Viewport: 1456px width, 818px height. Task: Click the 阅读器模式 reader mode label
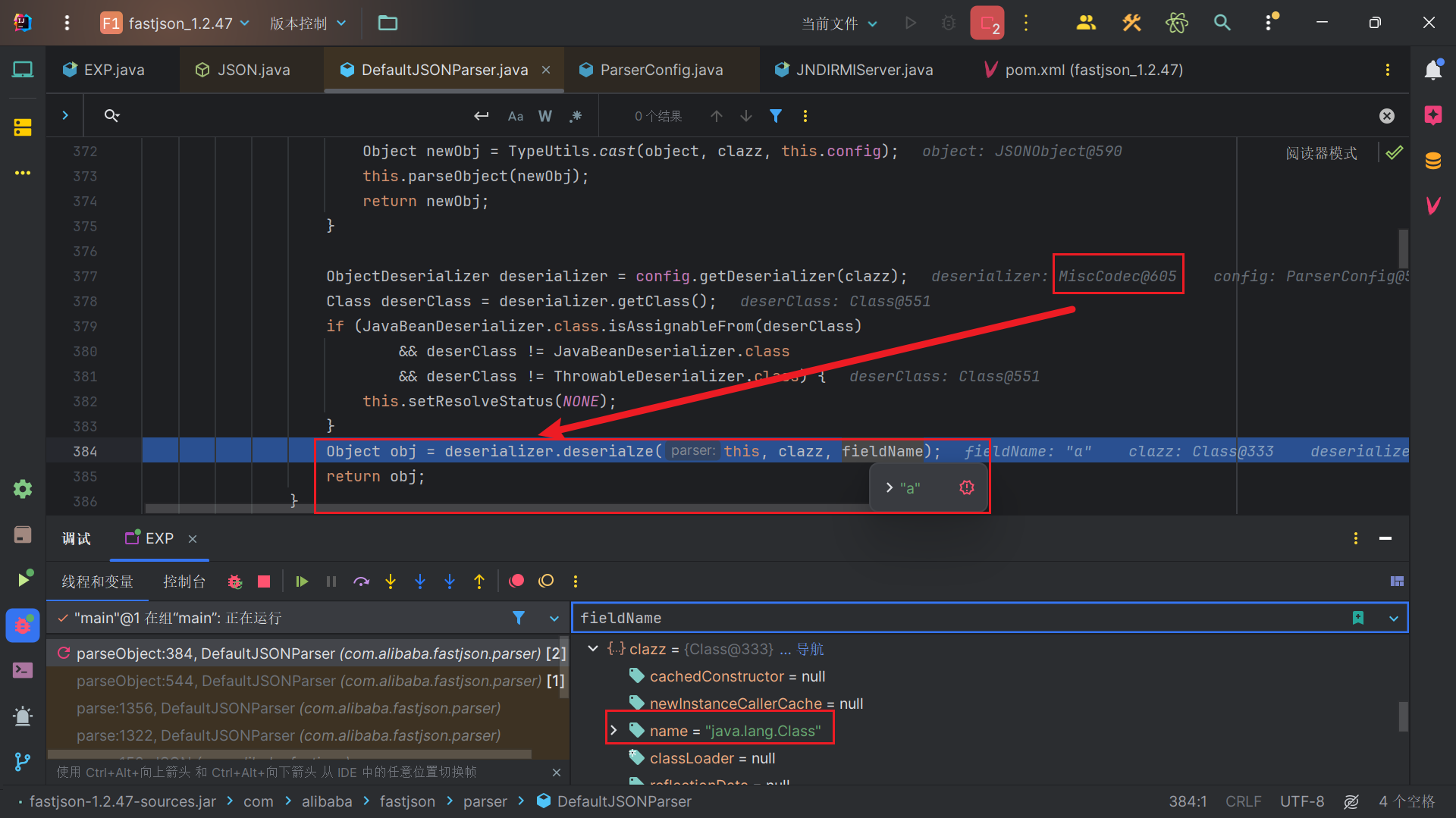coord(1322,153)
